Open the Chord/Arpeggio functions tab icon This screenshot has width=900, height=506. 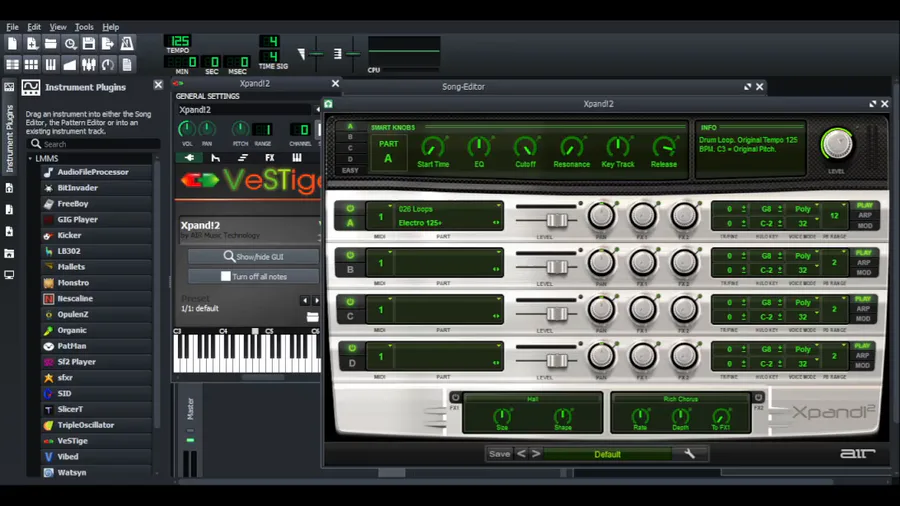tap(243, 158)
